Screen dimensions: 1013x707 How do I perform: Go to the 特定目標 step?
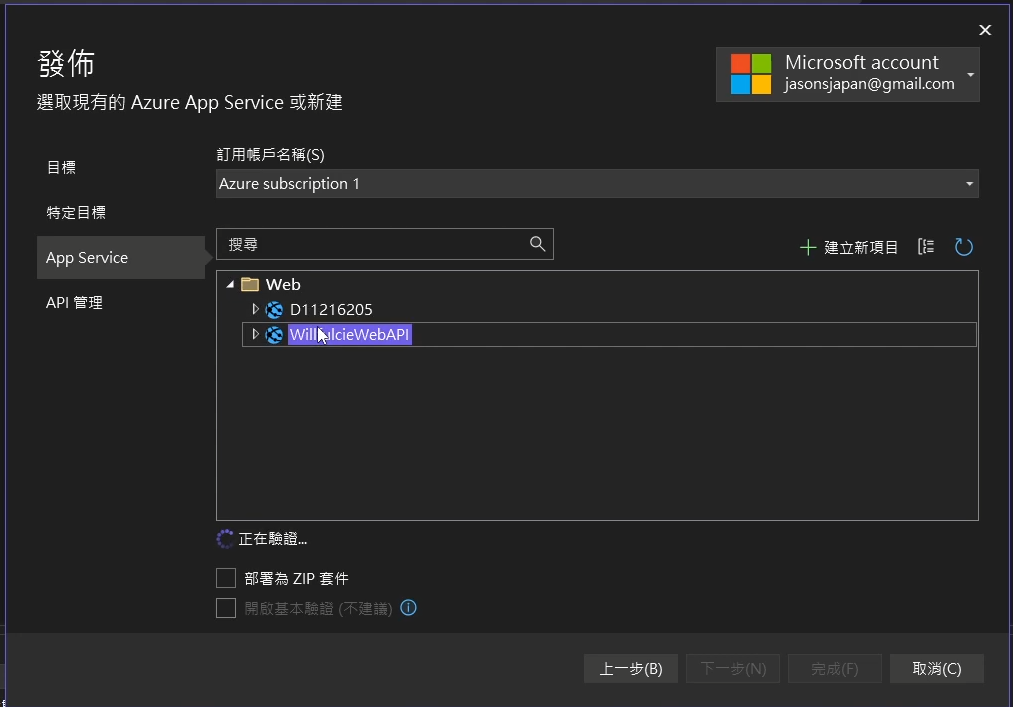click(76, 213)
